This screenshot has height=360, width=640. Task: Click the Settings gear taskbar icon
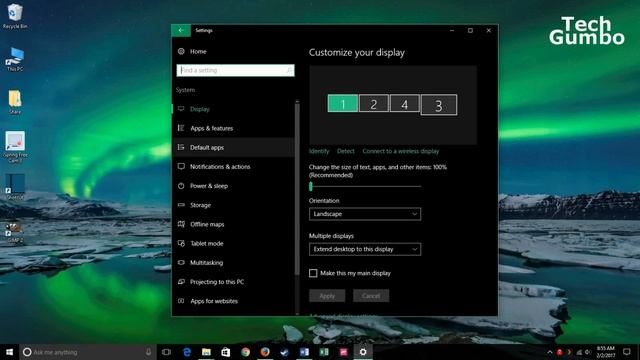click(363, 352)
